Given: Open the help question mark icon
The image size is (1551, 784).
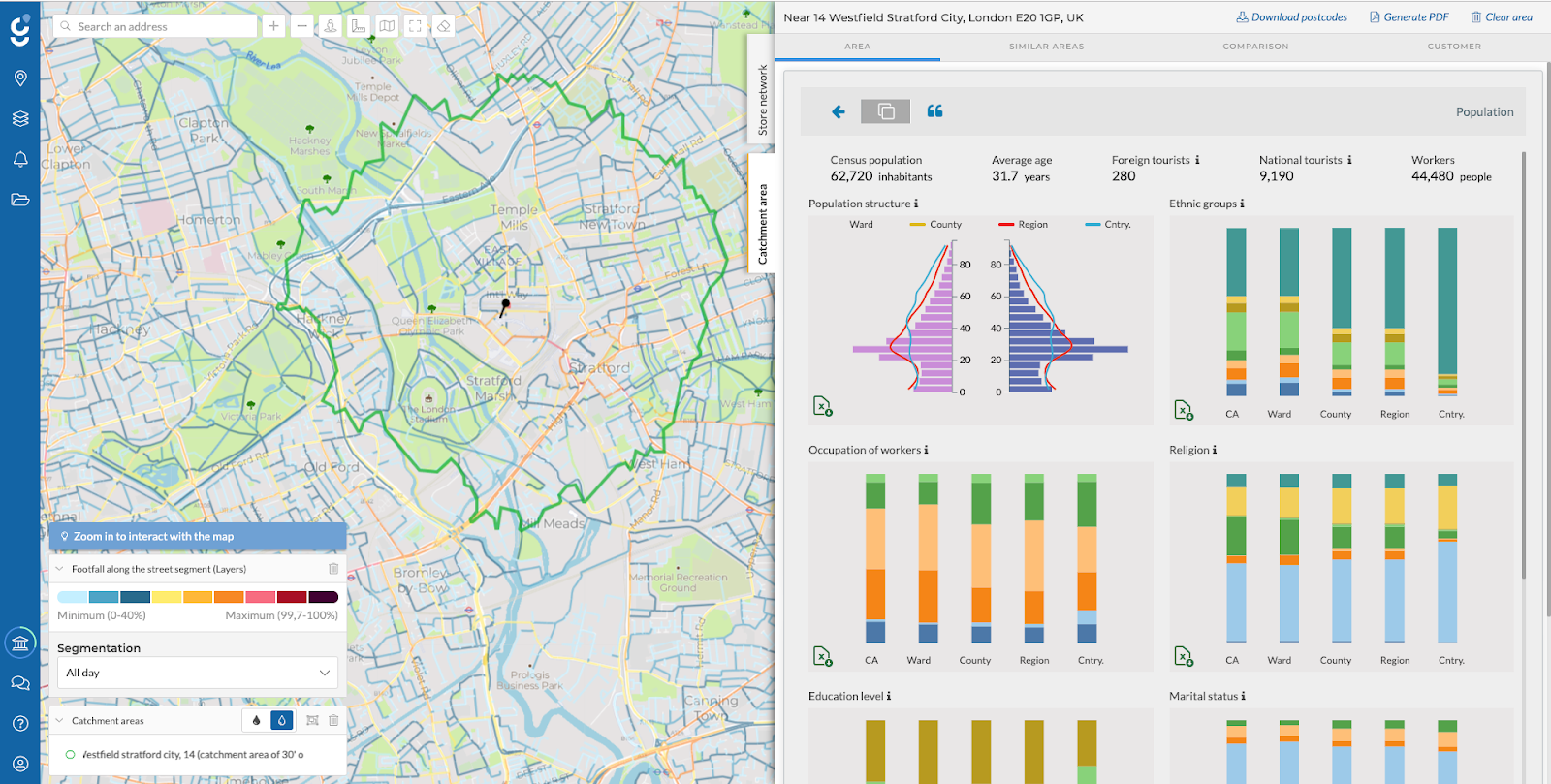Looking at the screenshot, I should coord(20,723).
